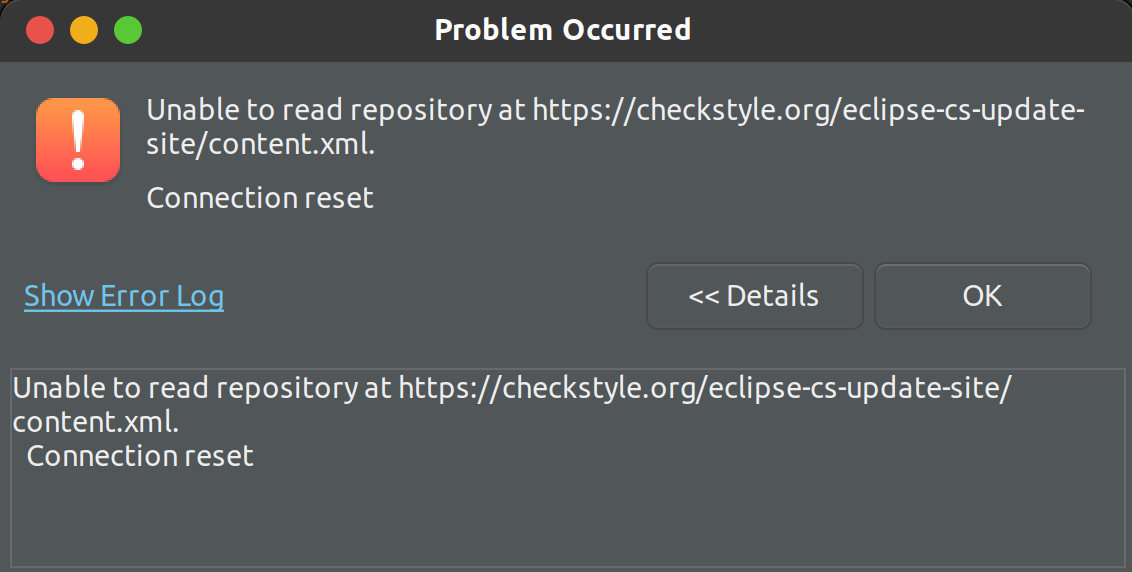Select the first line in the details pane
The width and height of the screenshot is (1132, 572).
coord(512,389)
